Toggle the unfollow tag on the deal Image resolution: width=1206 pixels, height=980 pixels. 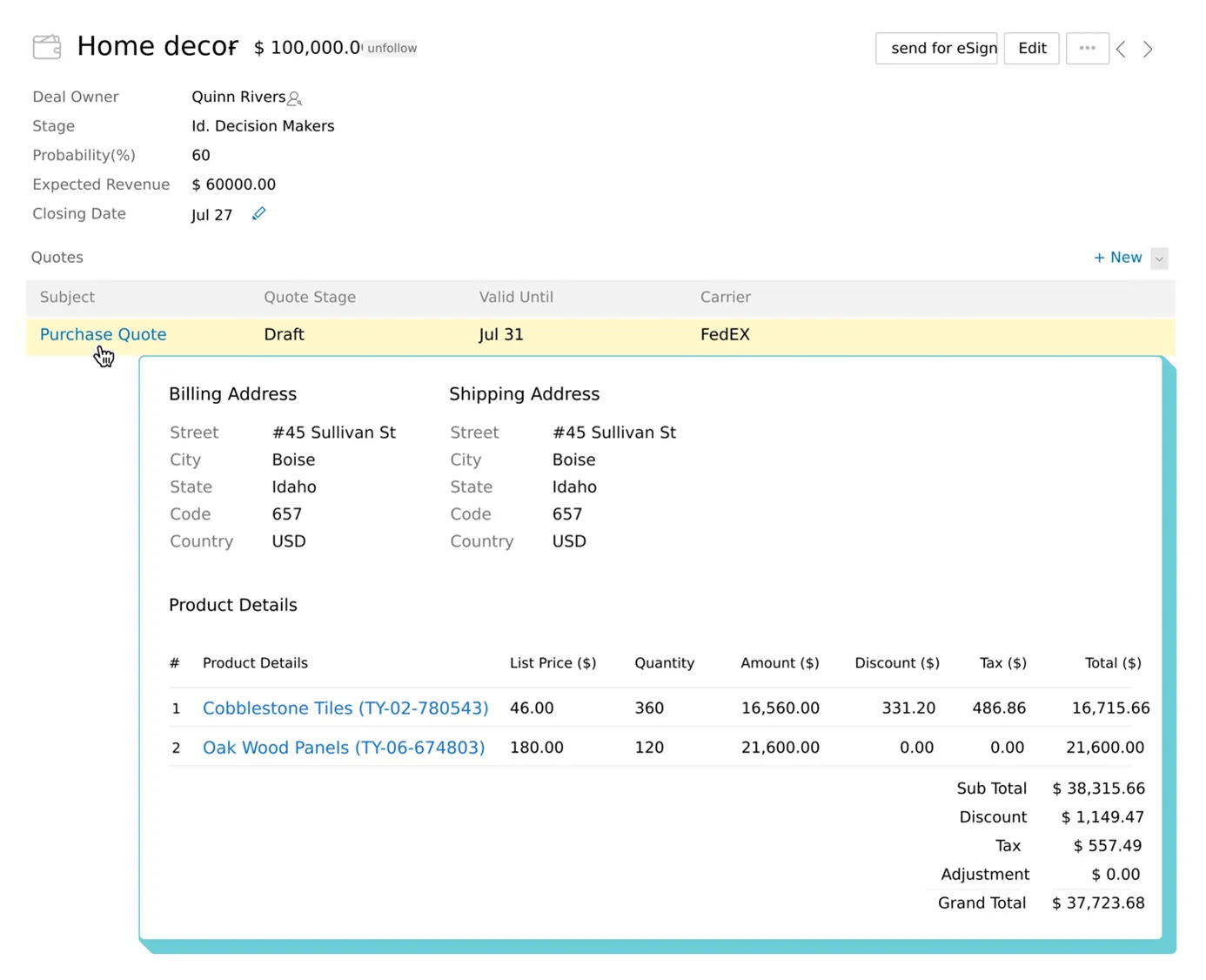392,49
